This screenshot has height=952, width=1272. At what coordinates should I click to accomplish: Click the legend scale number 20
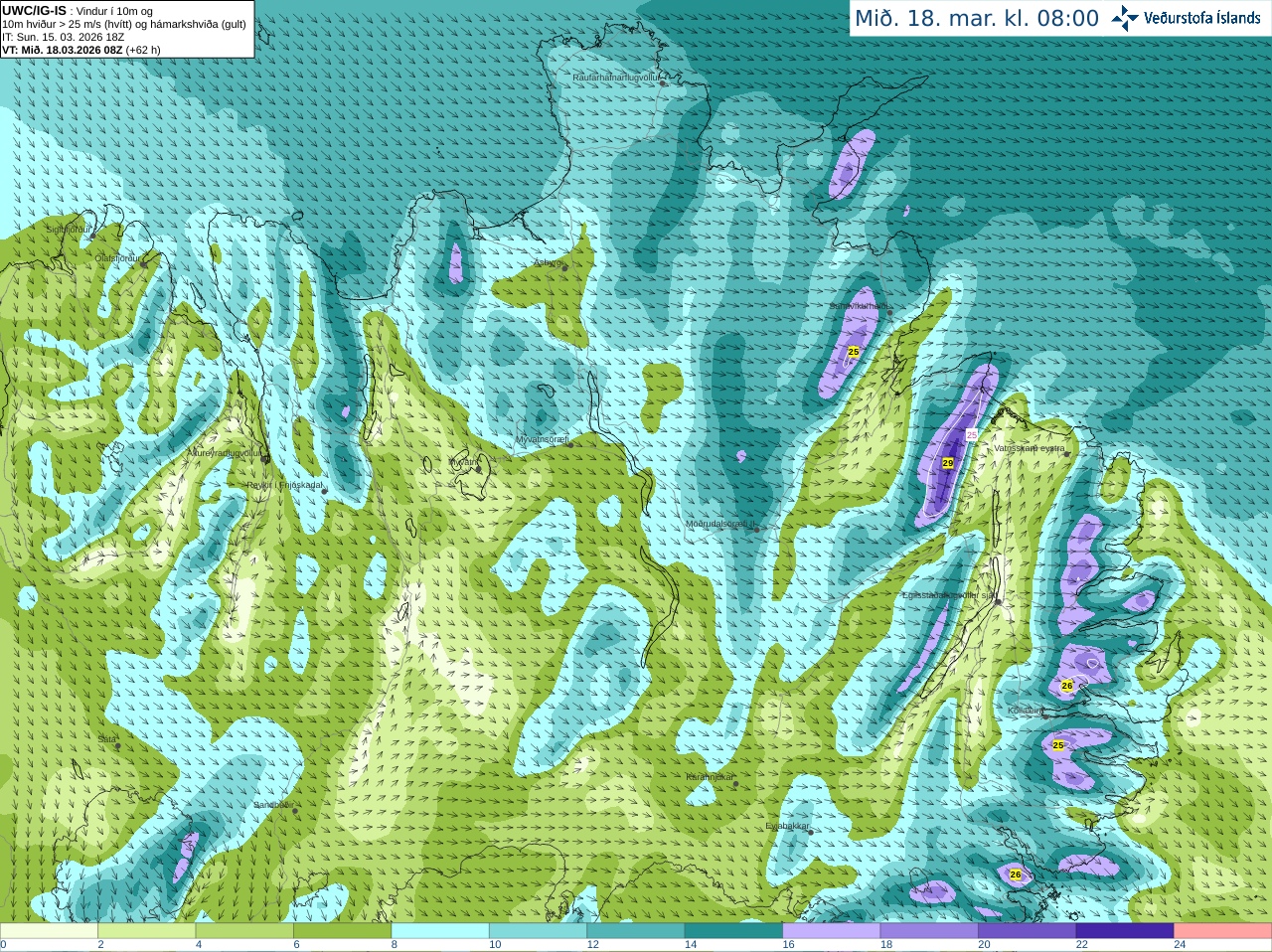pos(984,945)
